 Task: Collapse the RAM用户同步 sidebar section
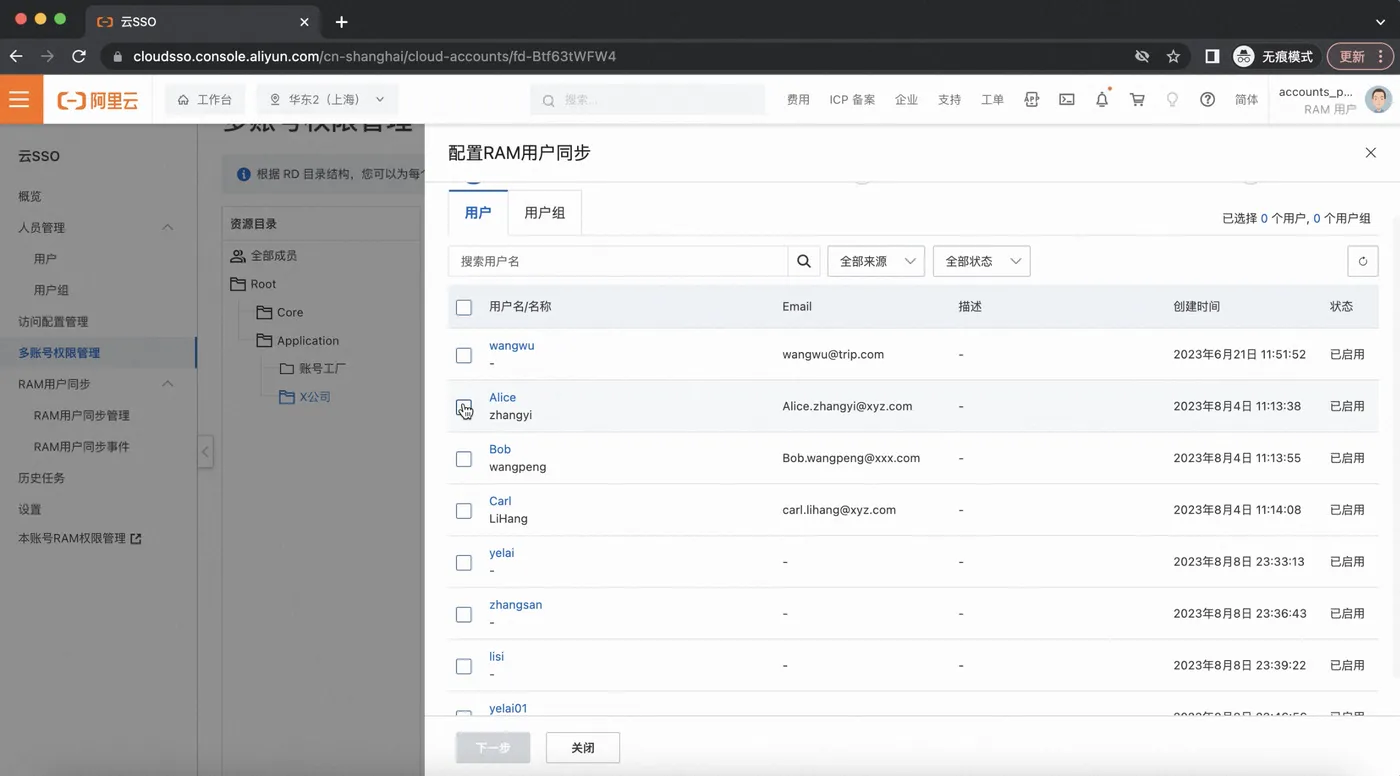(168, 384)
